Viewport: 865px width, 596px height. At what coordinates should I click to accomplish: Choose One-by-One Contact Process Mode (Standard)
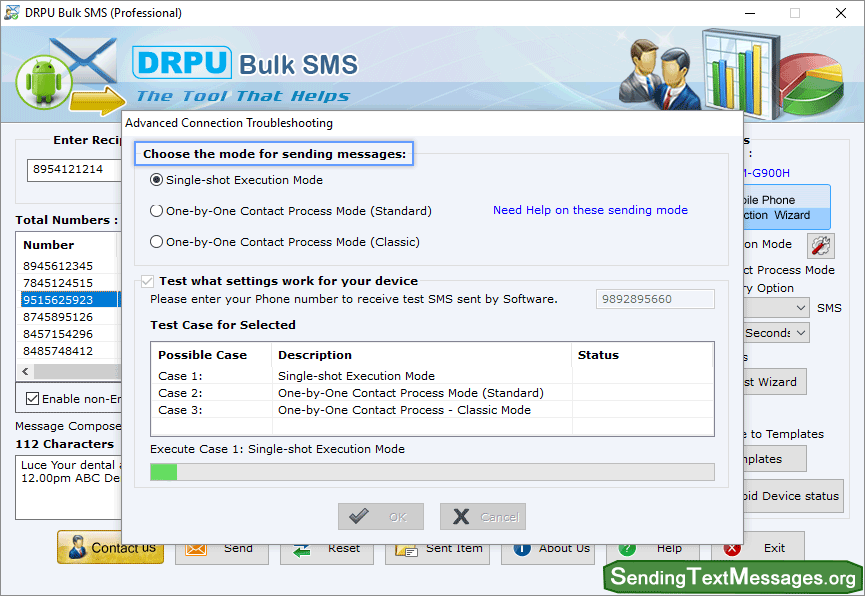pyautogui.click(x=156, y=211)
